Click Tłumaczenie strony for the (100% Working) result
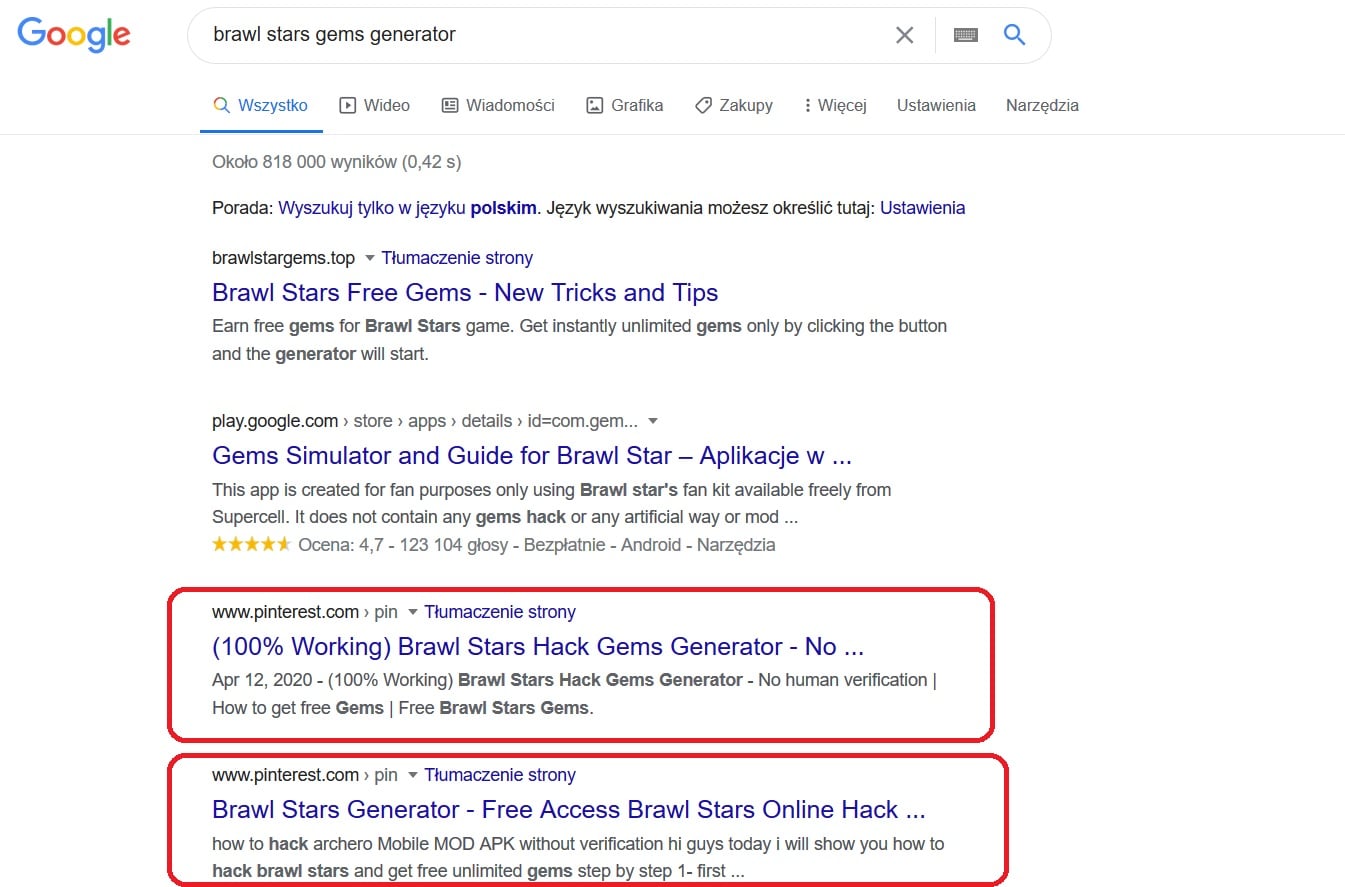Viewport: 1345px width, 887px height. coord(500,612)
